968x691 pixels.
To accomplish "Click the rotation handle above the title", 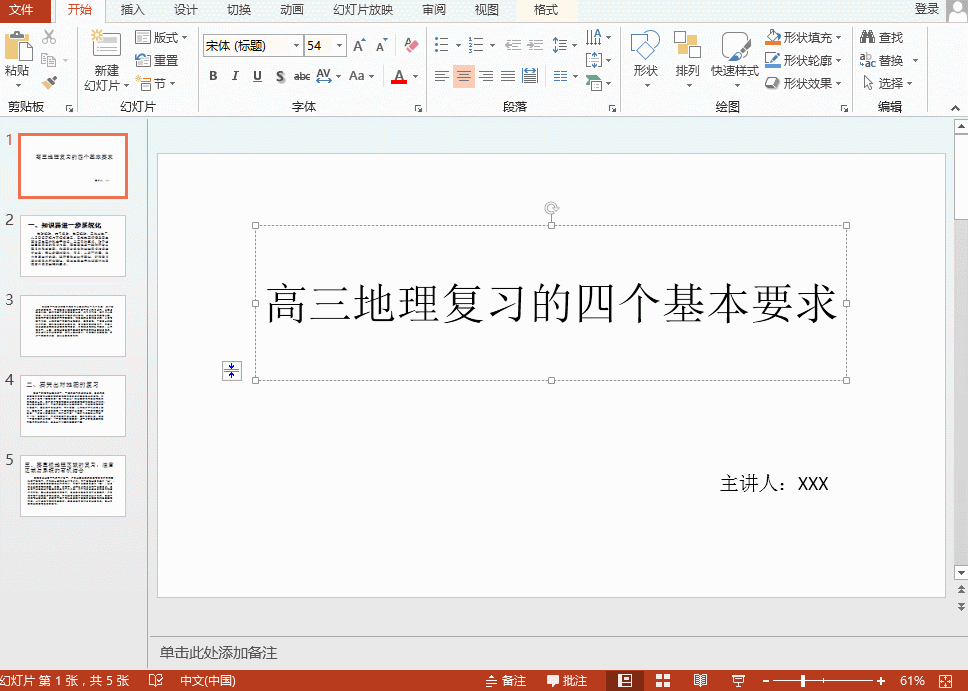I will coord(551,208).
